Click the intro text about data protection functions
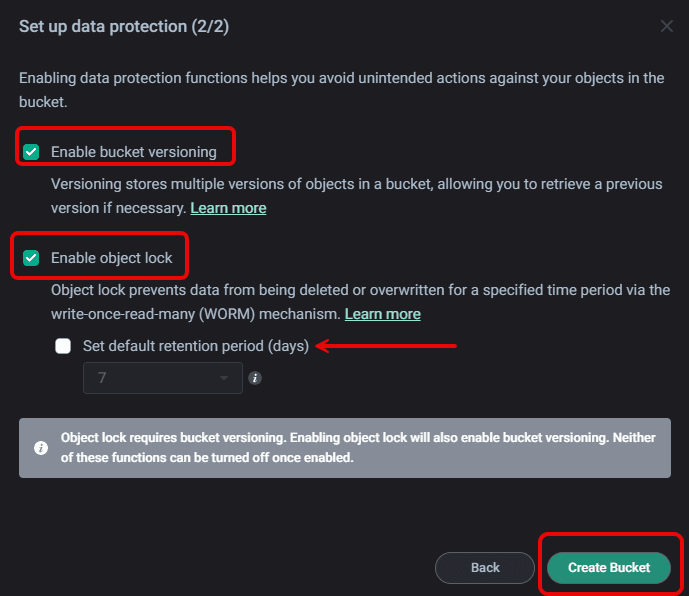The height and width of the screenshot is (596, 689). pos(340,89)
